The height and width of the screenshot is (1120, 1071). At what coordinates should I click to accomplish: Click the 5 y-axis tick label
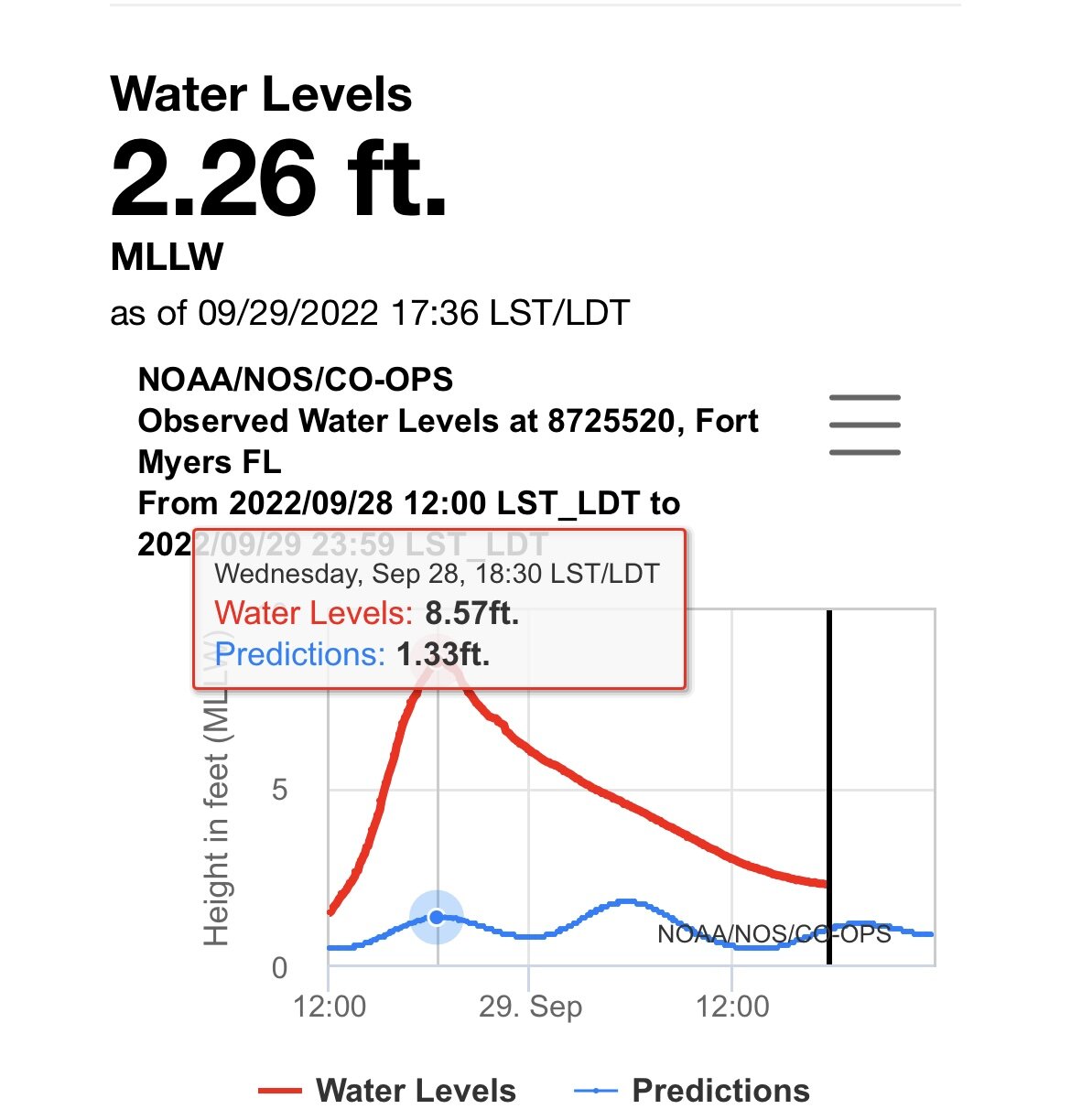pyautogui.click(x=279, y=790)
